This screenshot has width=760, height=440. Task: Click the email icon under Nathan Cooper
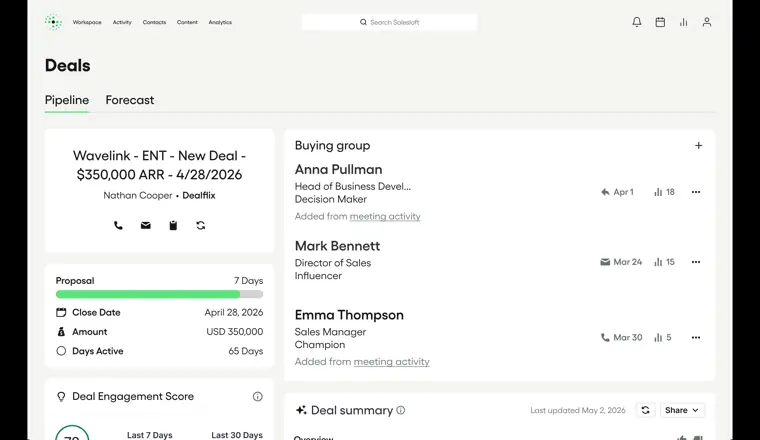(x=145, y=225)
